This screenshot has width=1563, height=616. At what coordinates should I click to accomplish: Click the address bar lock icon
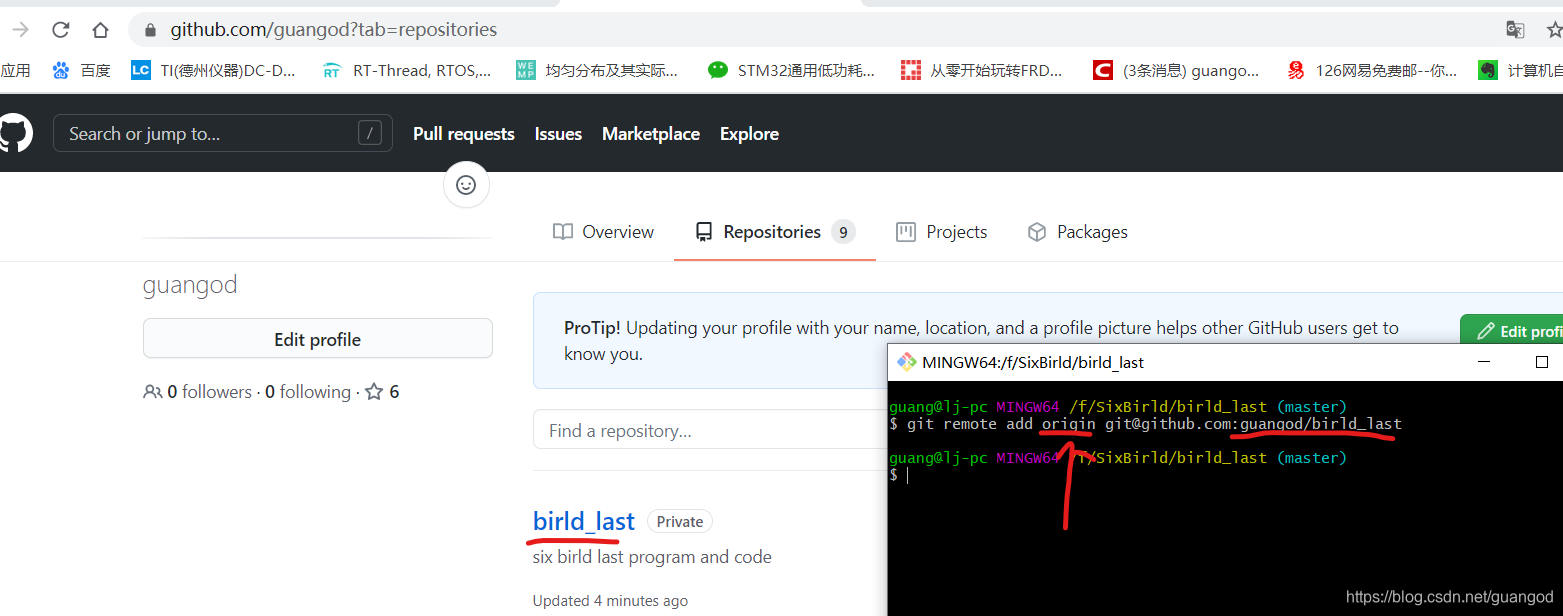[x=150, y=30]
